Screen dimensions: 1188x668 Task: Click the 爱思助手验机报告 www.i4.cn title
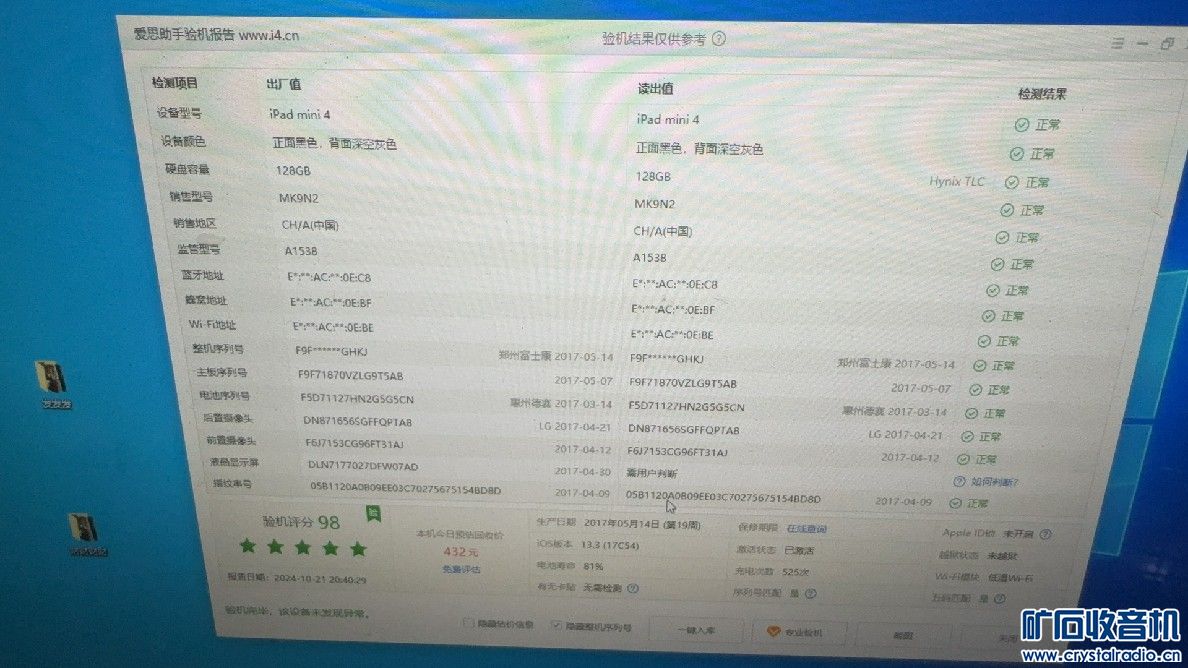tap(216, 35)
